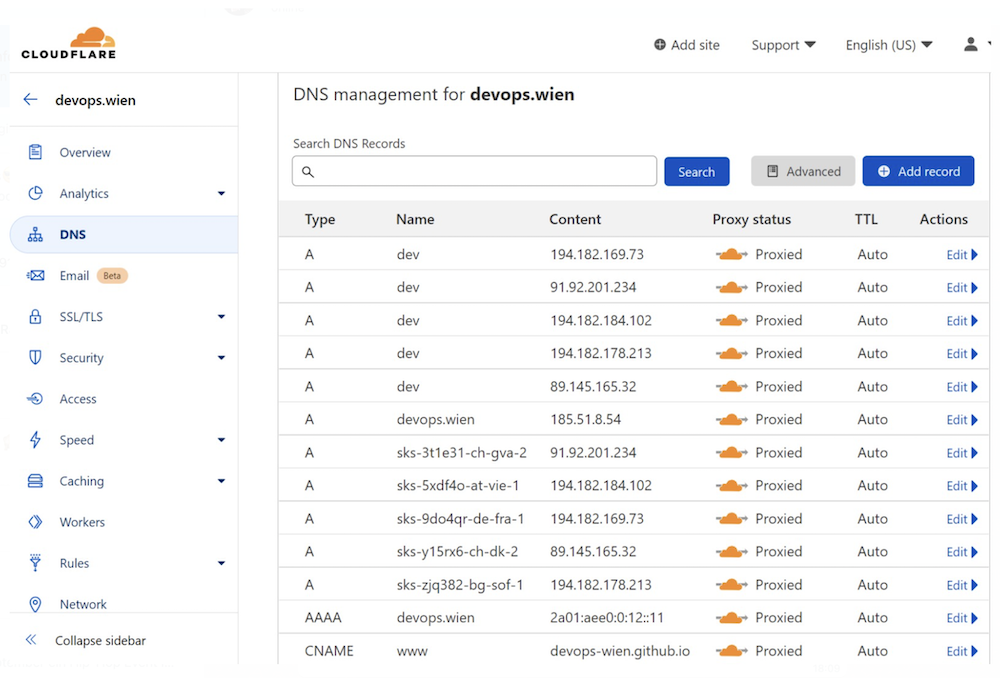This screenshot has width=1000, height=678.
Task: Click the Access sidebar icon
Action: [x=35, y=399]
